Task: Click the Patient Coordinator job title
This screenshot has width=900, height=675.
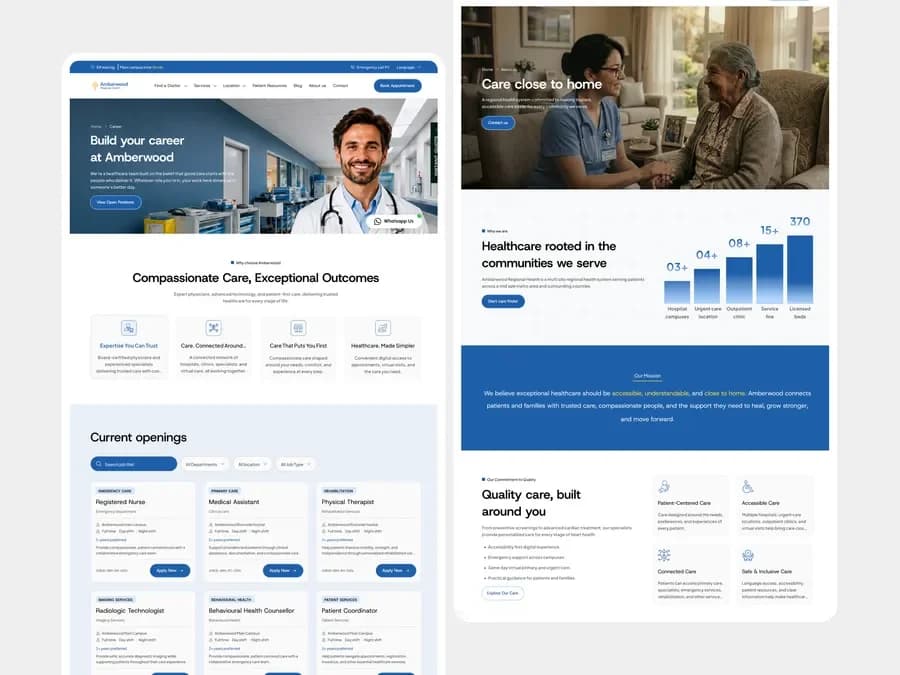Action: [x=349, y=611]
